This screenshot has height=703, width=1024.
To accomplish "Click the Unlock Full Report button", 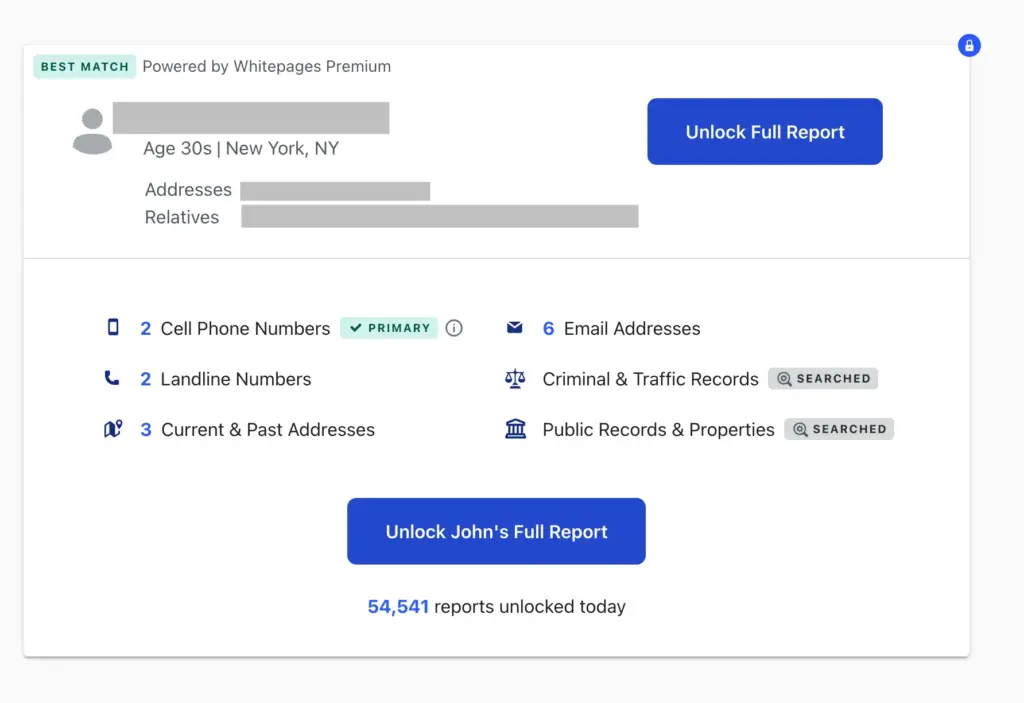I will 765,131.
